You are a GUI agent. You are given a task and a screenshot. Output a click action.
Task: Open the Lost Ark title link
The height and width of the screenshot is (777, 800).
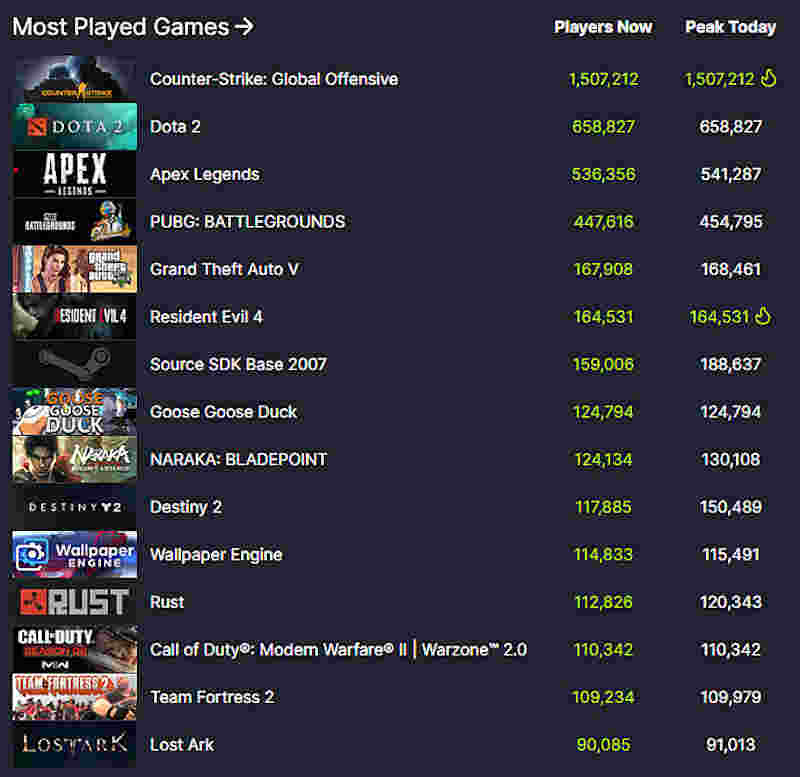click(182, 744)
